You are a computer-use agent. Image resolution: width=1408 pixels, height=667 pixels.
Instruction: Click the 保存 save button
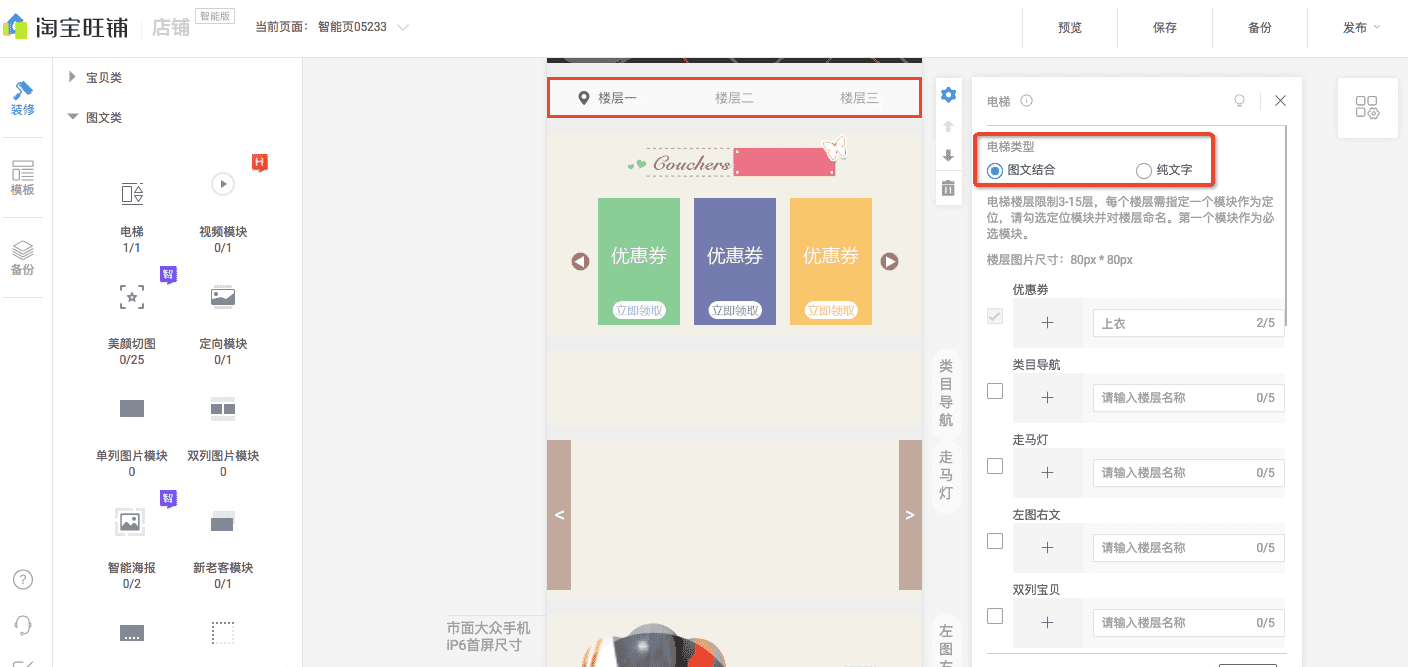point(1165,28)
